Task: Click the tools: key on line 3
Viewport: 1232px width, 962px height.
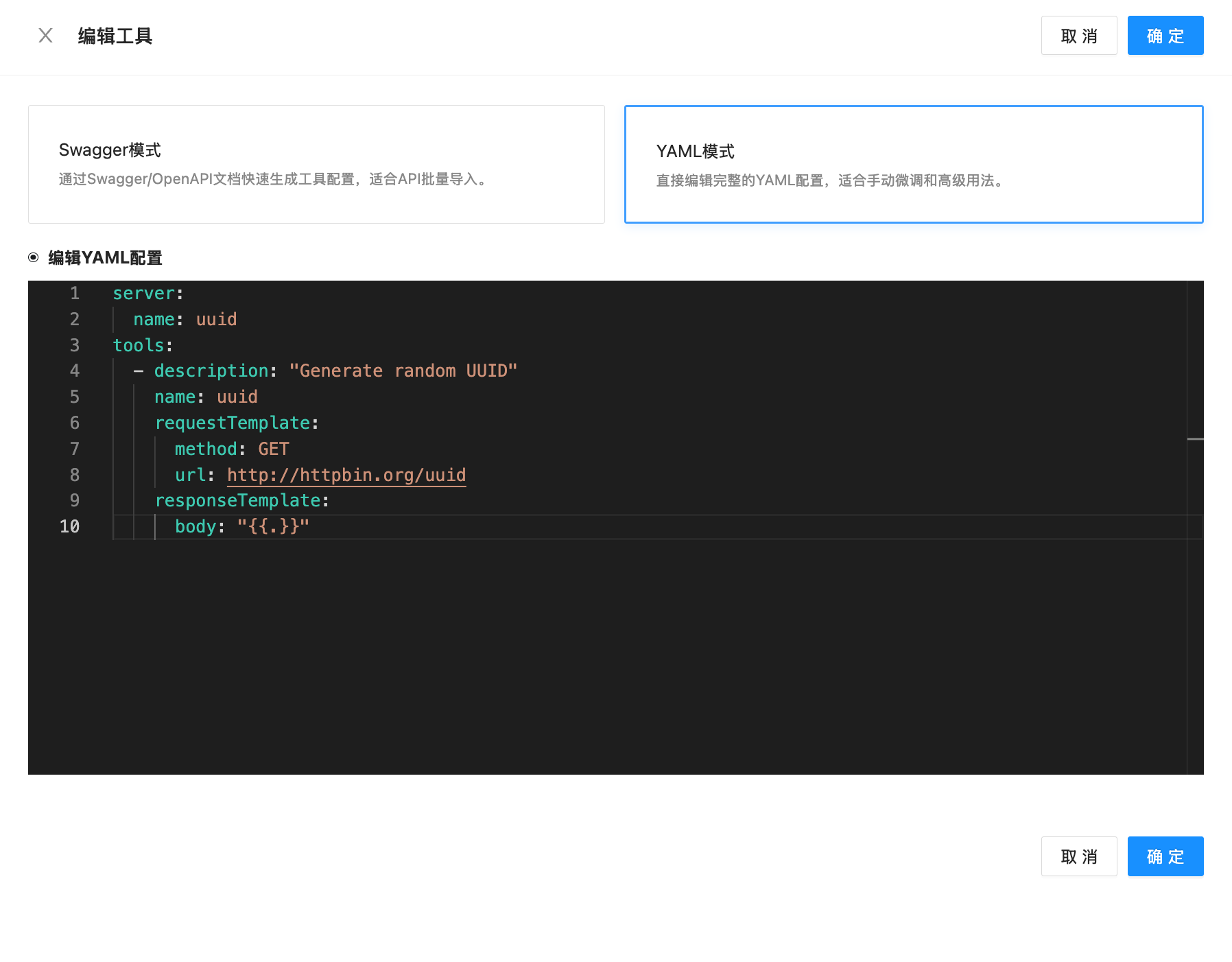Action: [139, 345]
